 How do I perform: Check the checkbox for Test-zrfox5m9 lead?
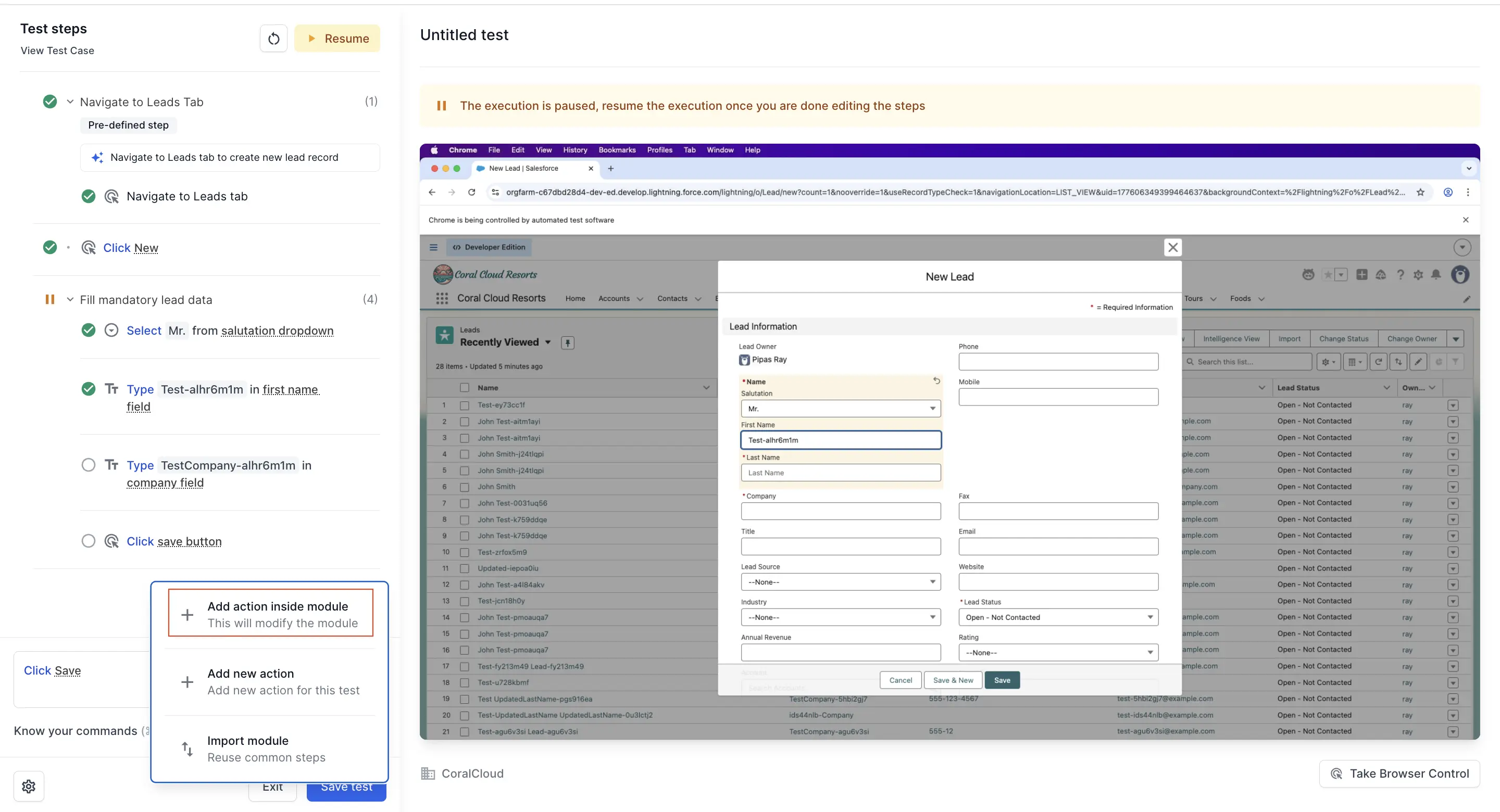(465, 552)
